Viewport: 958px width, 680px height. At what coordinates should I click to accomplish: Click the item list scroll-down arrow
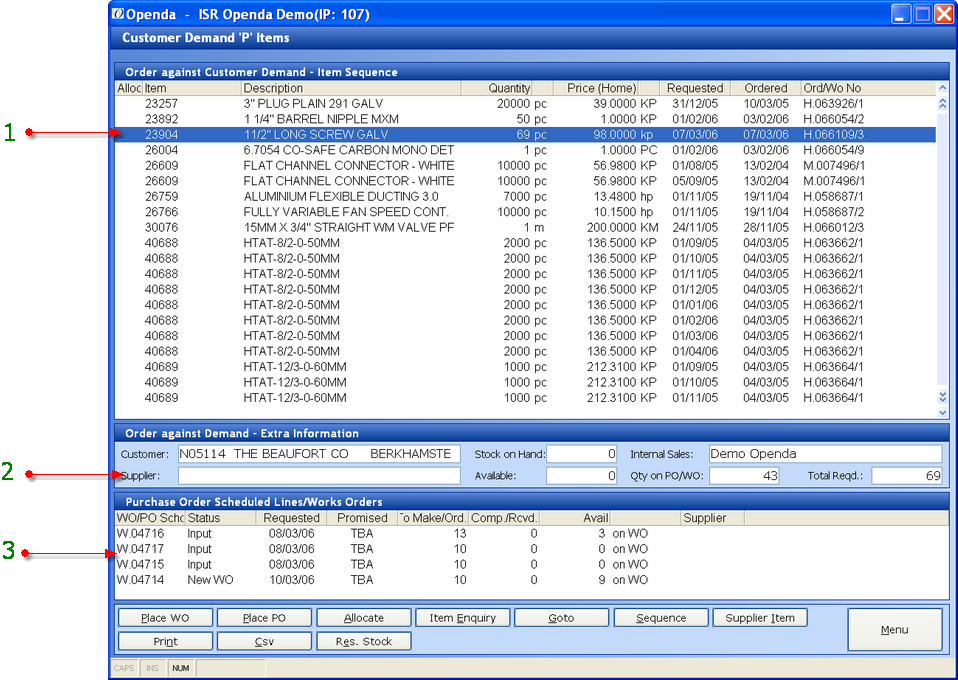point(942,412)
